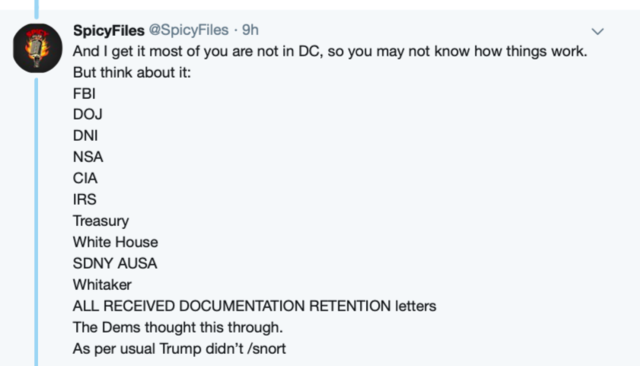Select the White House line
The image size is (640, 366).
coord(116,242)
